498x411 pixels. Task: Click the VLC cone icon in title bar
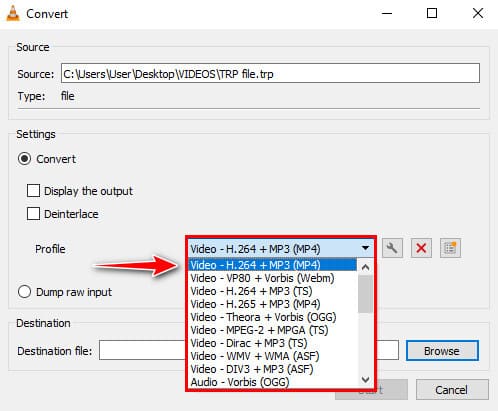pyautogui.click(x=13, y=14)
